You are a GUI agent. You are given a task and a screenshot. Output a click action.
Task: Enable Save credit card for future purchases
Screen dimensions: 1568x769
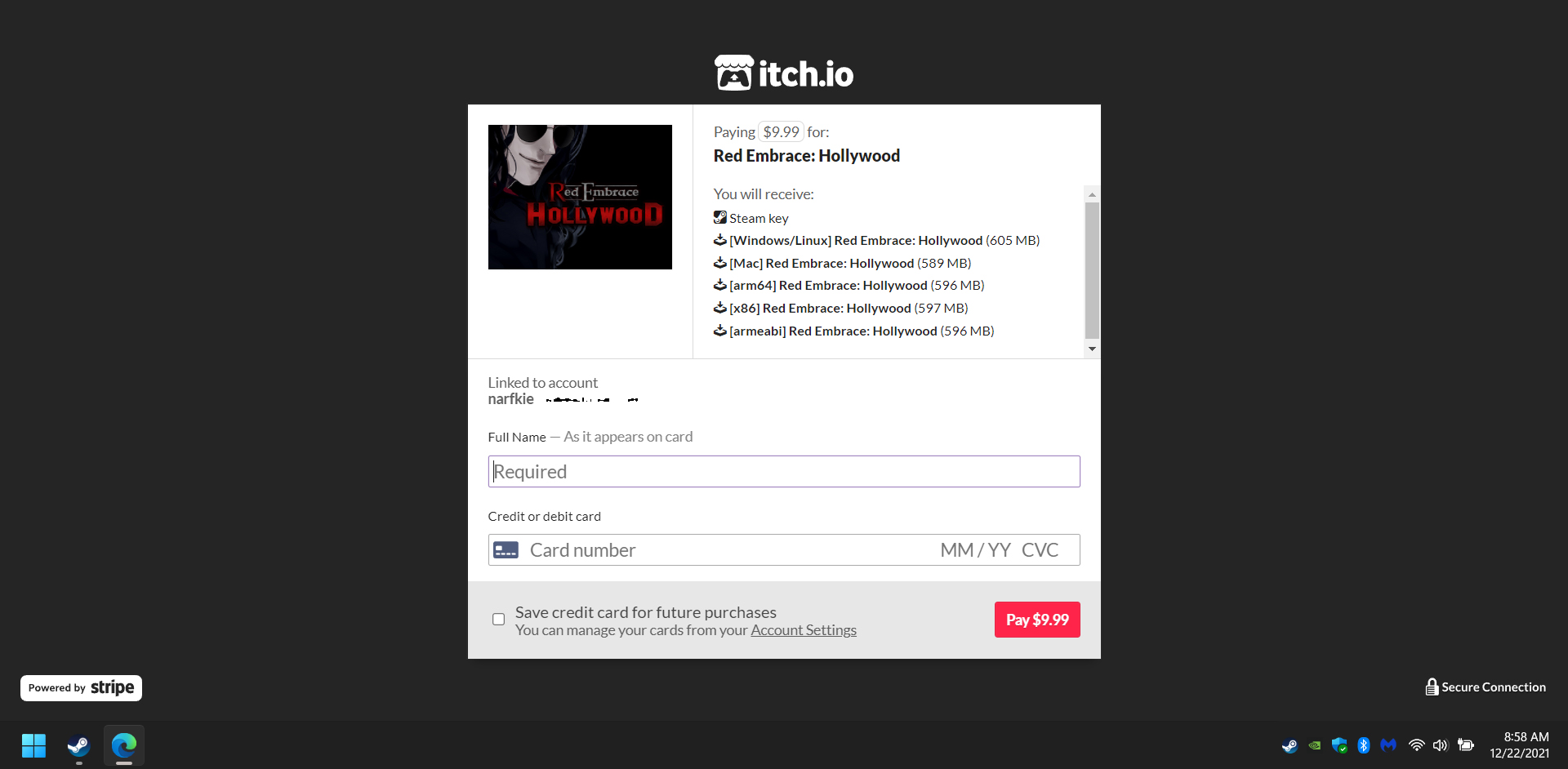(498, 619)
